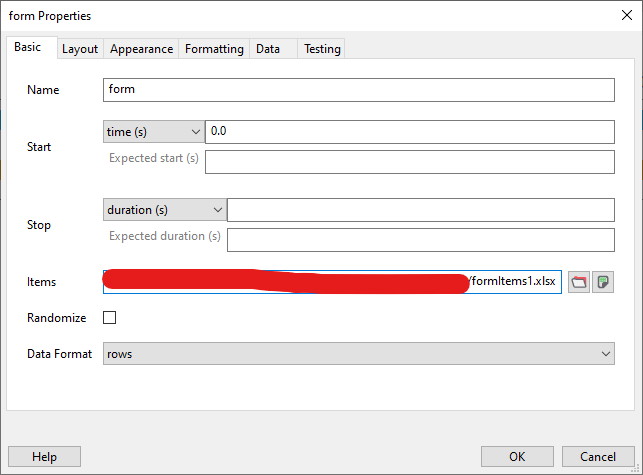Select the Data tab
Screen dimensions: 643x475
268,49
